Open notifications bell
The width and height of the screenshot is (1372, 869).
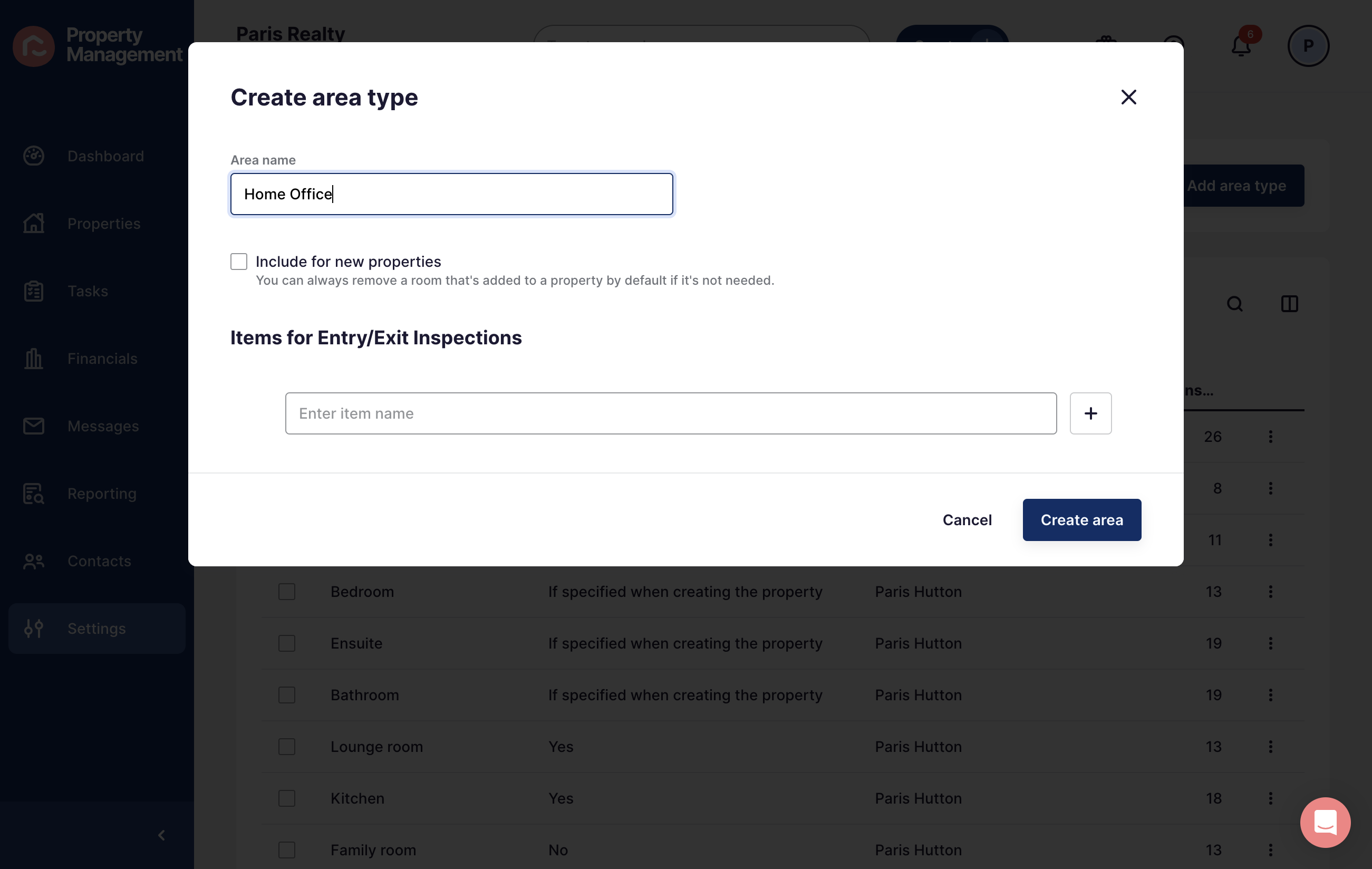pos(1241,45)
